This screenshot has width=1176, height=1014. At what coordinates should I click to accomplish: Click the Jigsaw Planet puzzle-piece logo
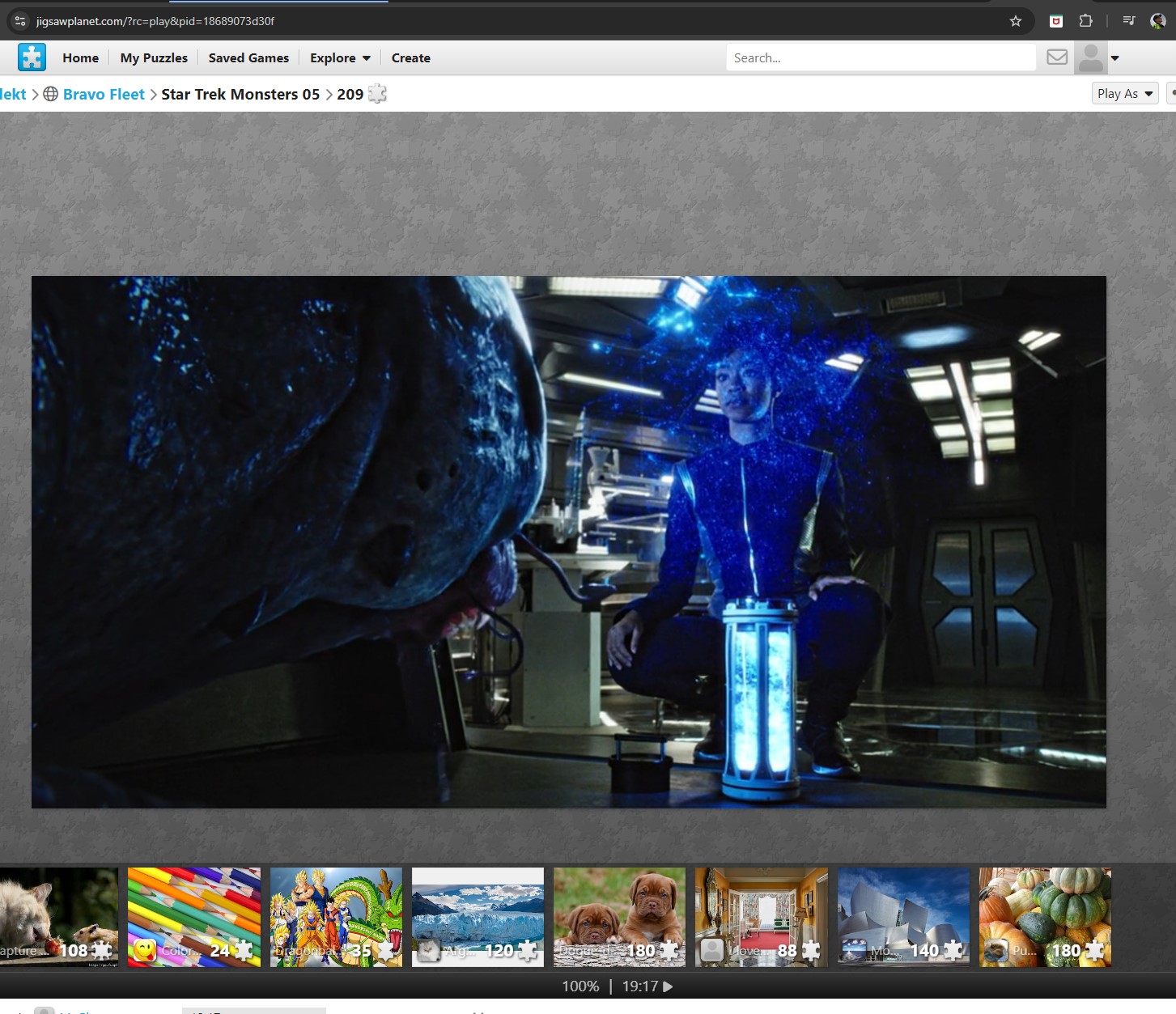32,57
